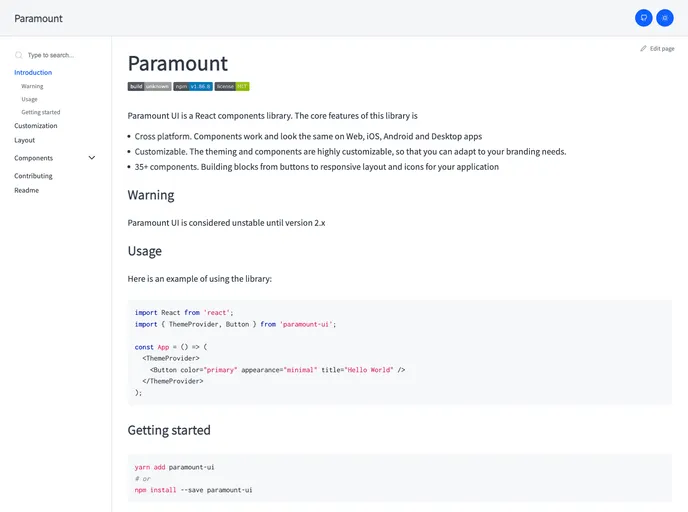Select Introduction in the sidebar
Image resolution: width=688 pixels, height=512 pixels.
point(33,72)
